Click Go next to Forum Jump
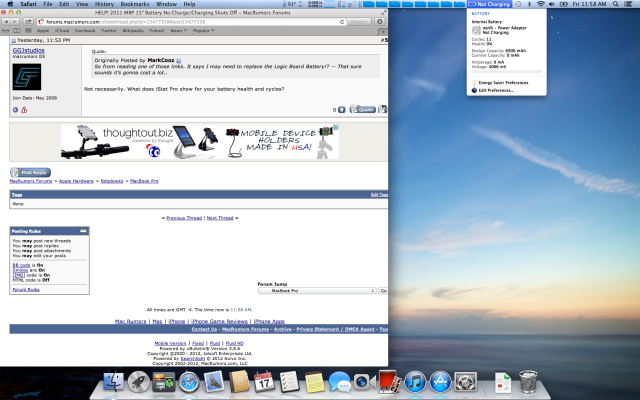Image resolution: width=640 pixels, height=400 pixels. tap(383, 291)
